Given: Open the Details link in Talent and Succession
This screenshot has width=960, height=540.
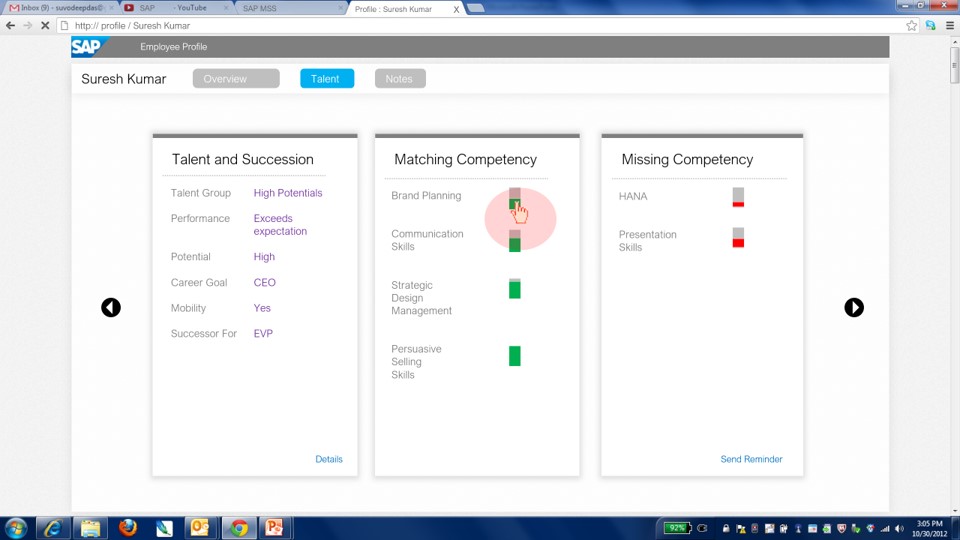Looking at the screenshot, I should (329, 459).
